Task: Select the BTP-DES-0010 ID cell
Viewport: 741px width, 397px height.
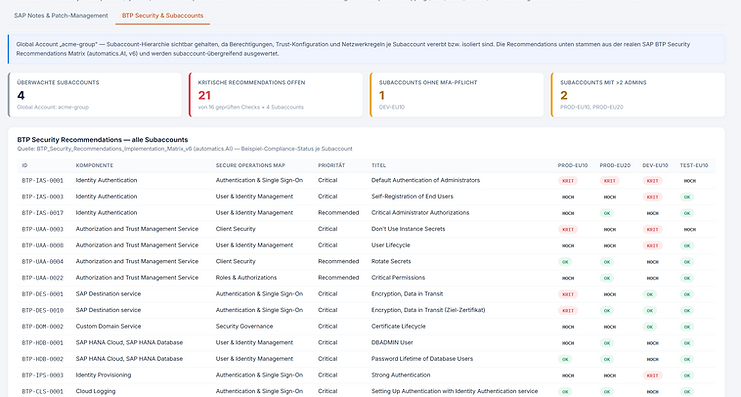Action: 43,310
